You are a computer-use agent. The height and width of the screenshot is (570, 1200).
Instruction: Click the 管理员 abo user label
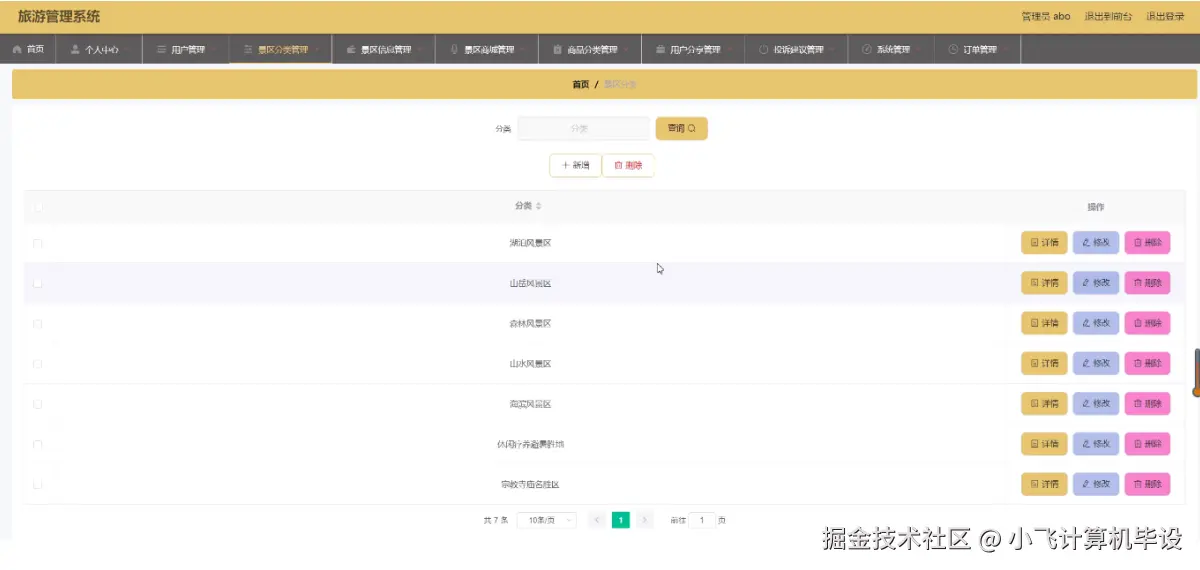pyautogui.click(x=1046, y=17)
